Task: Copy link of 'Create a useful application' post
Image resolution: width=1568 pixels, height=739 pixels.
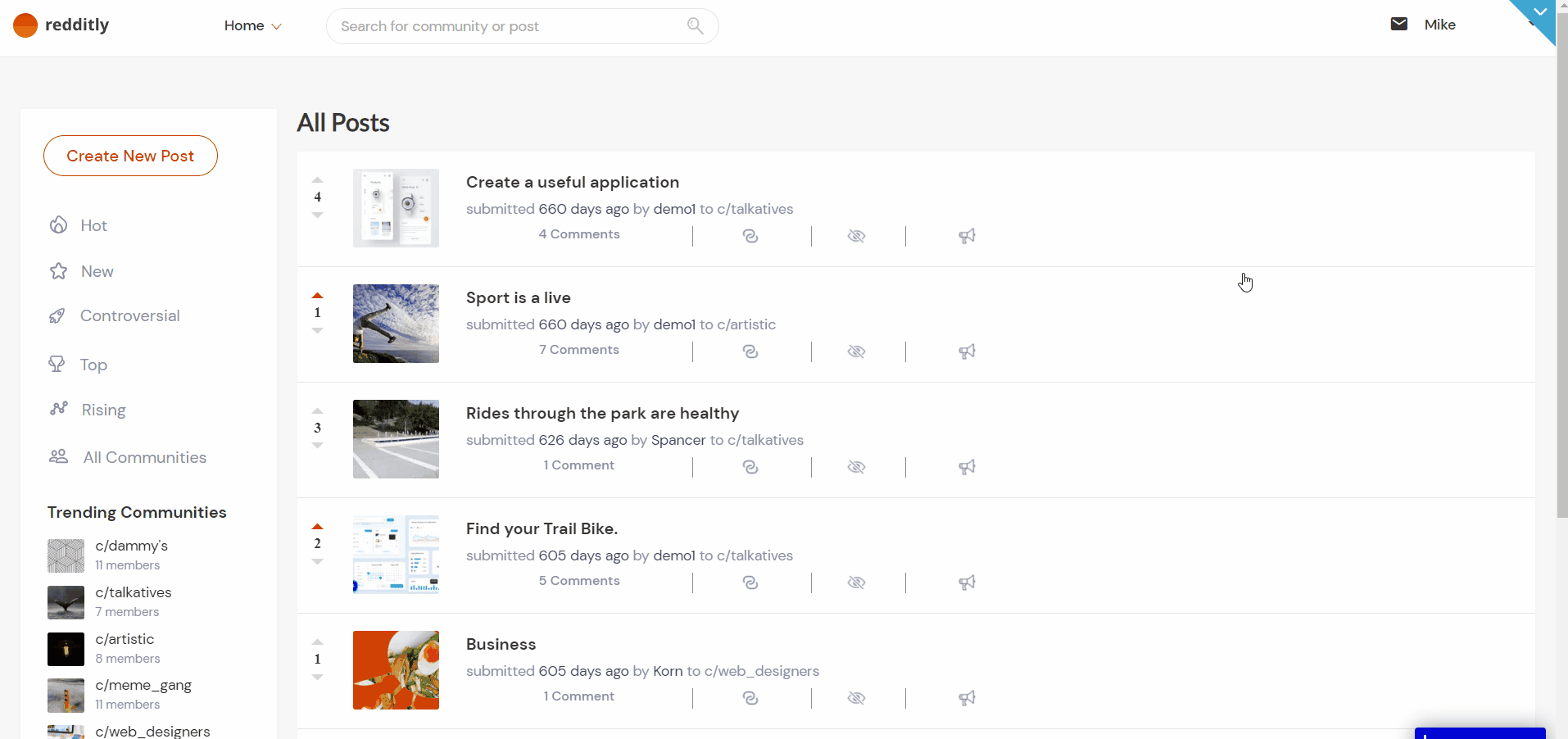Action: coord(750,236)
